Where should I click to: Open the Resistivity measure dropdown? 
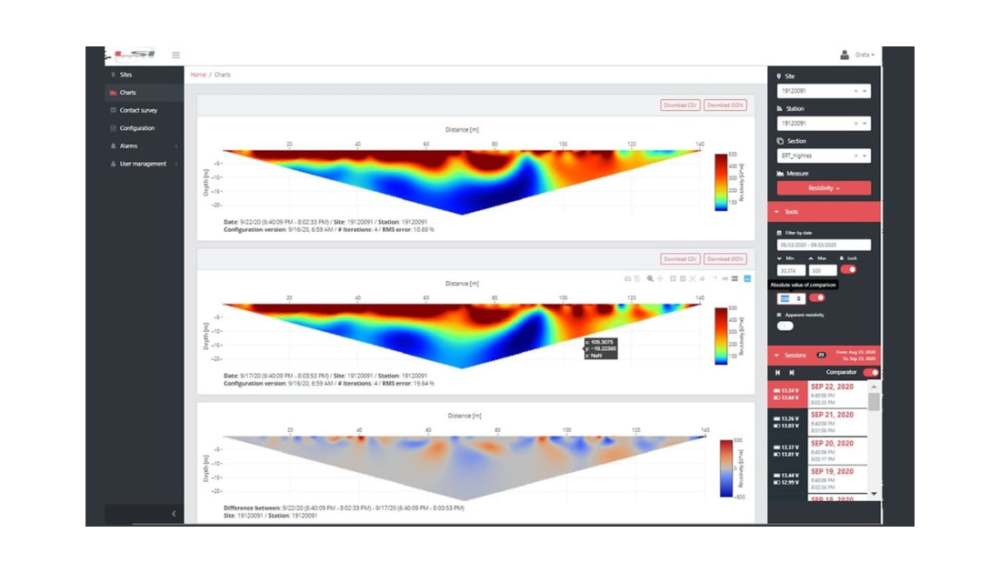tap(823, 188)
